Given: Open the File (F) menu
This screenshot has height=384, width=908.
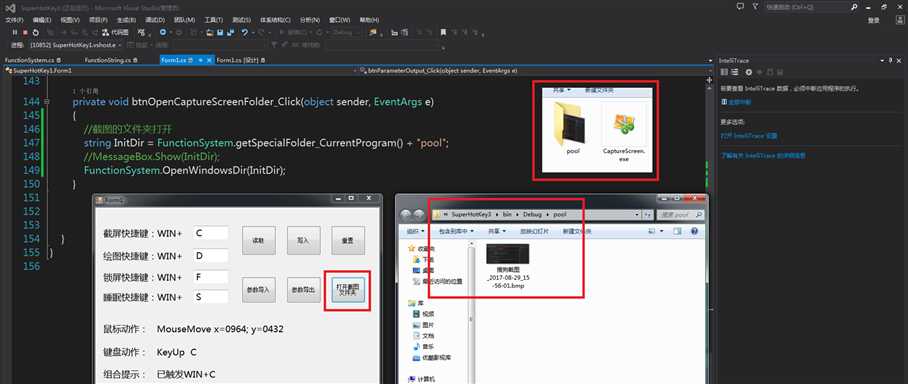Looking at the screenshot, I should (14, 20).
